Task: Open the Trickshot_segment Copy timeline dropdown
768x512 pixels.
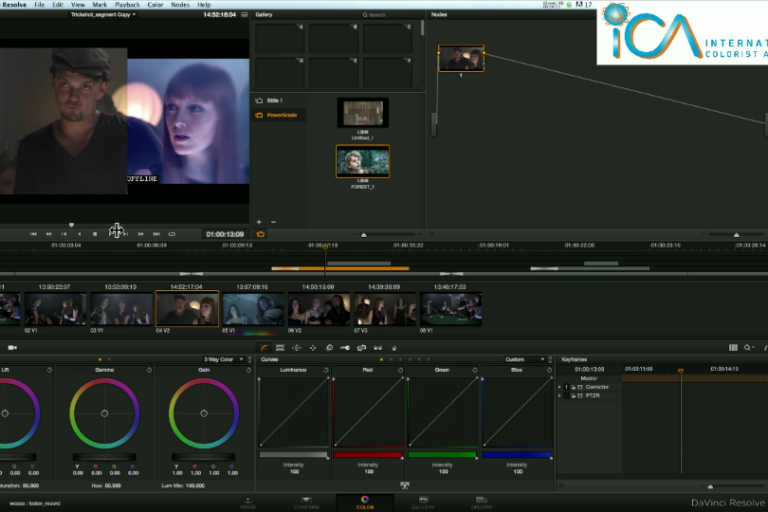Action: point(103,15)
